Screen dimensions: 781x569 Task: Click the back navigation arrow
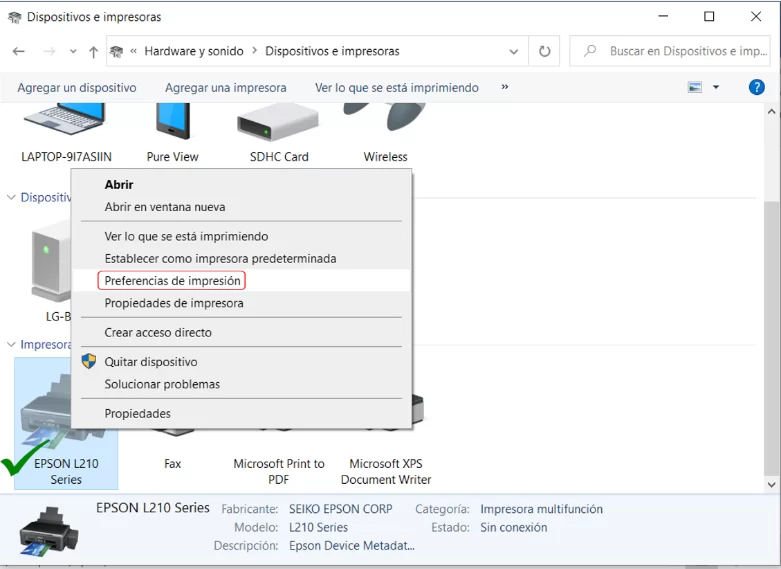(x=19, y=51)
